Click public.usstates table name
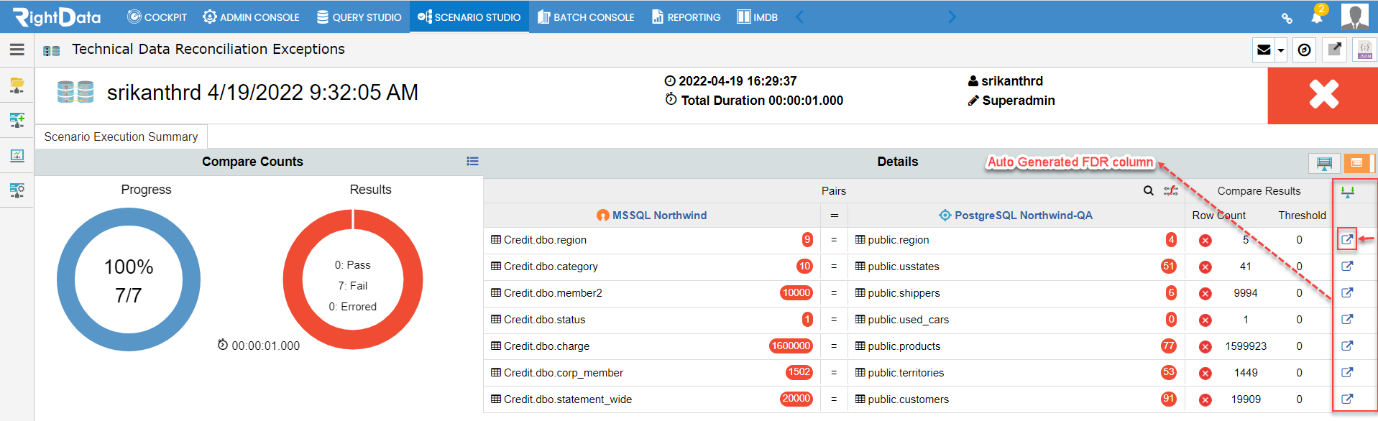Screen dimensions: 1378x421 (904, 266)
